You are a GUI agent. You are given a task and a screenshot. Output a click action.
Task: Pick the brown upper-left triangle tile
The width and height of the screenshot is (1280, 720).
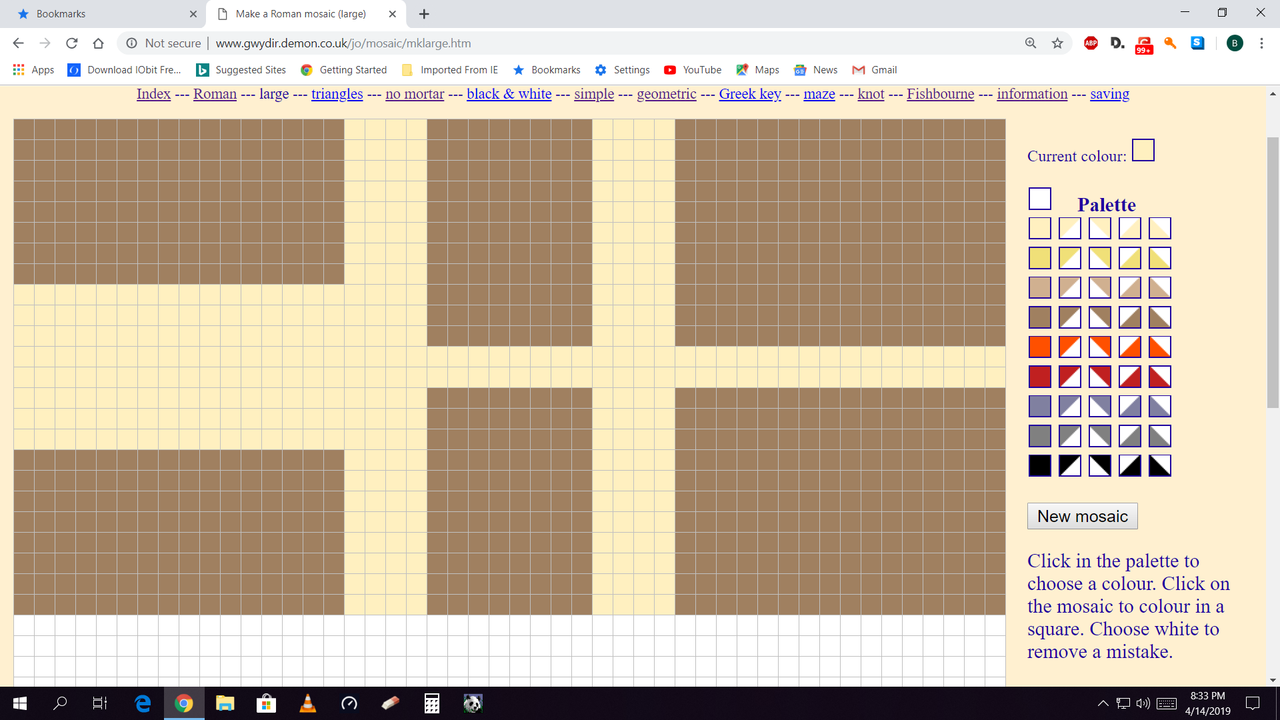pos(1070,317)
